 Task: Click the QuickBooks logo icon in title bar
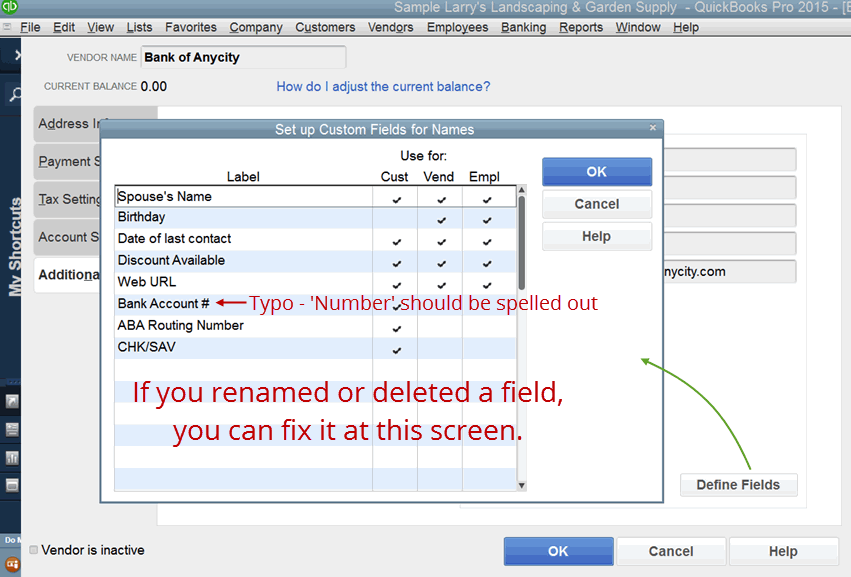point(10,7)
